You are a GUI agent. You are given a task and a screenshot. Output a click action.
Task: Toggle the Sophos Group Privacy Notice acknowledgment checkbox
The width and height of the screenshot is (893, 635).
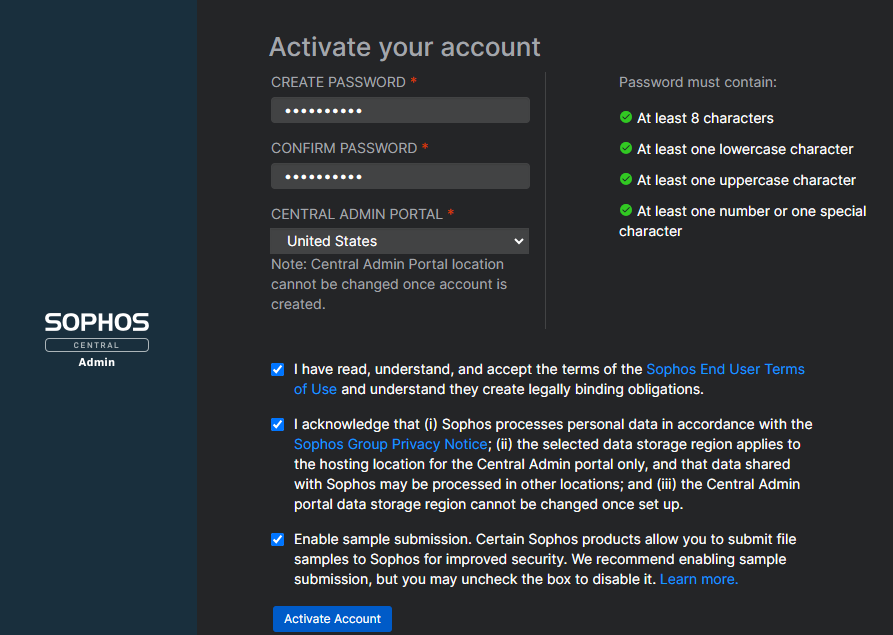277,424
